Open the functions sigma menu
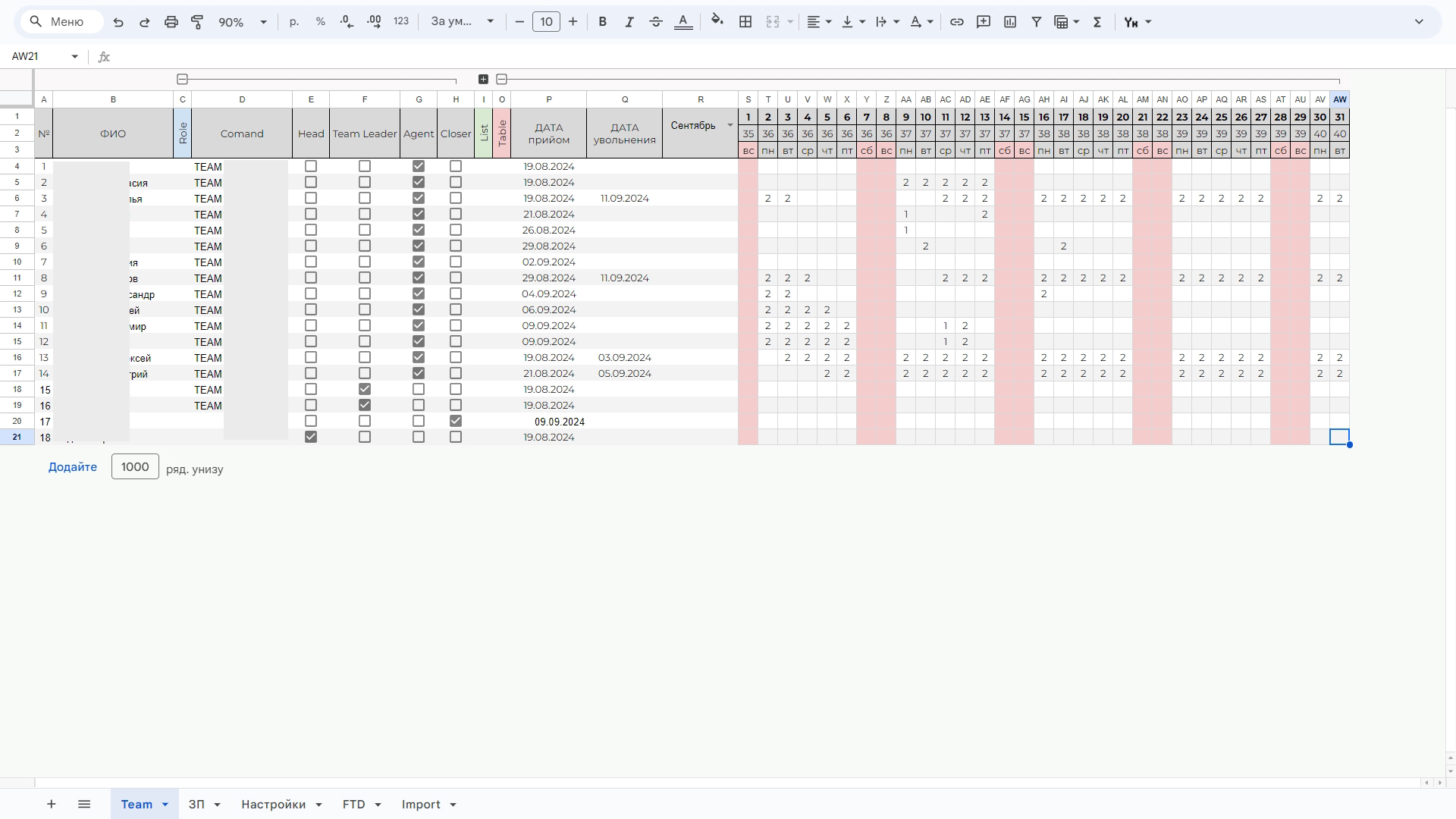Screen dimensions: 1456x819 1097,22
